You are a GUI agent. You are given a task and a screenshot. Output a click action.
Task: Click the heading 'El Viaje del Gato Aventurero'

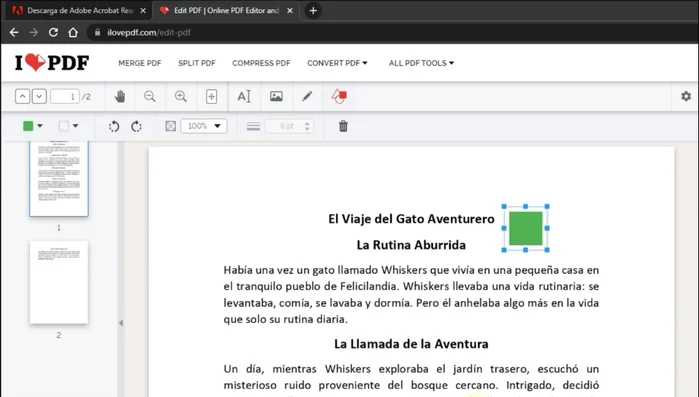[x=411, y=219]
